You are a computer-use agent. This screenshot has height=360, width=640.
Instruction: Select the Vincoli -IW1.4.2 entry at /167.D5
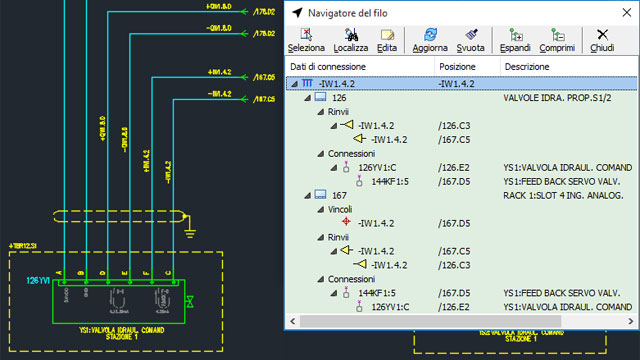pyautogui.click(x=376, y=224)
